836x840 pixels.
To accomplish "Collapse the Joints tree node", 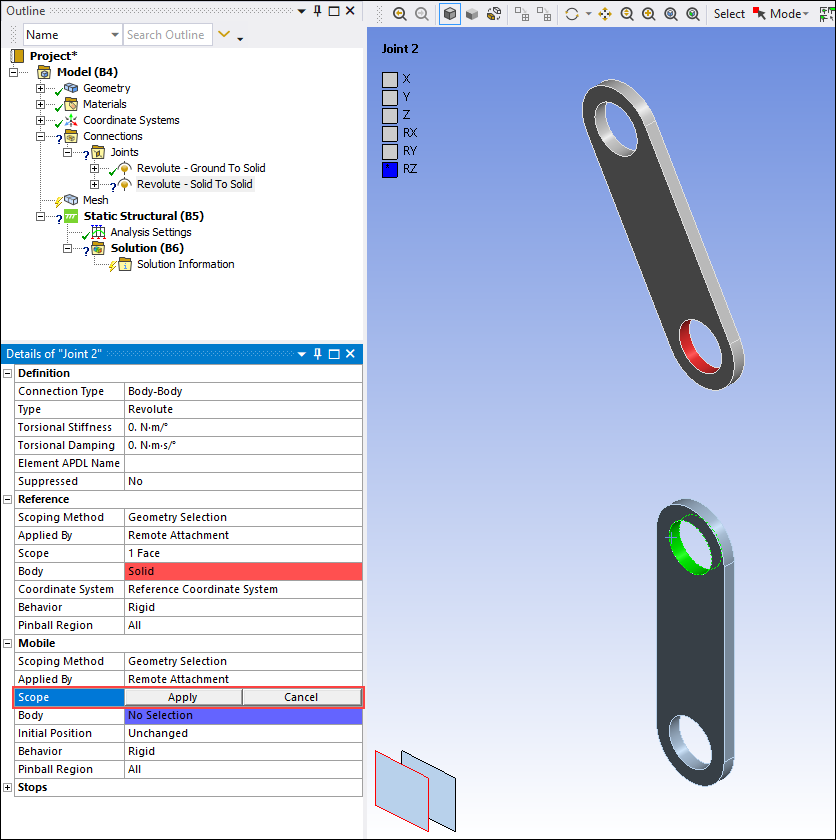I will 67,152.
